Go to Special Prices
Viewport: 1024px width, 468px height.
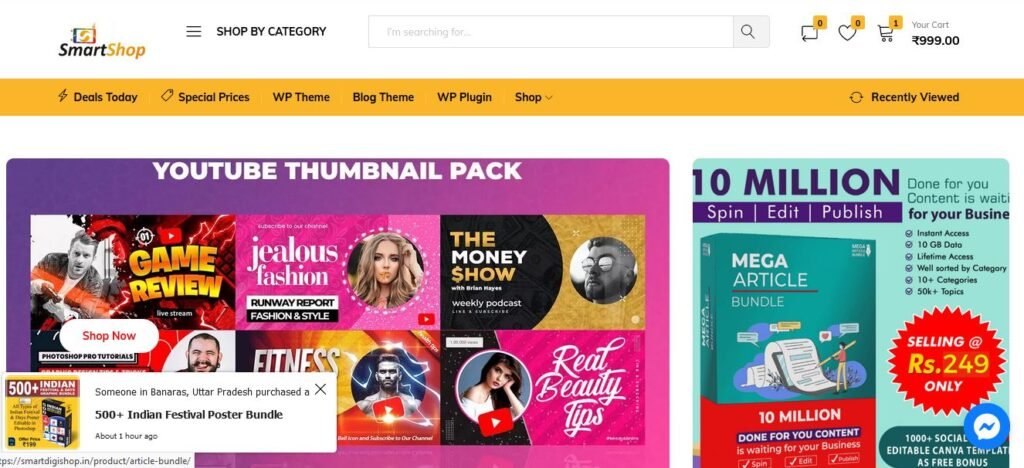point(205,97)
